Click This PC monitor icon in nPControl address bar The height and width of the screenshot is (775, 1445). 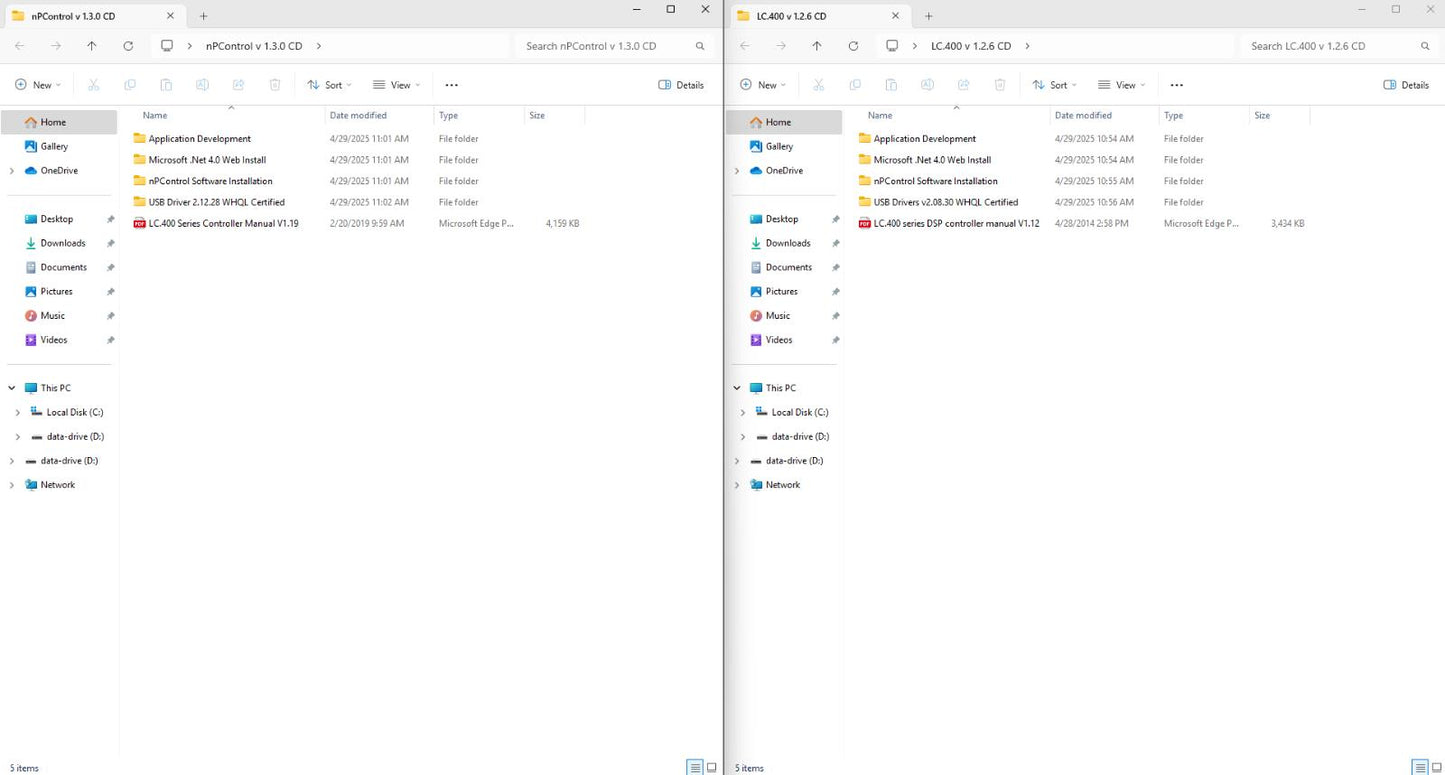[x=167, y=46]
